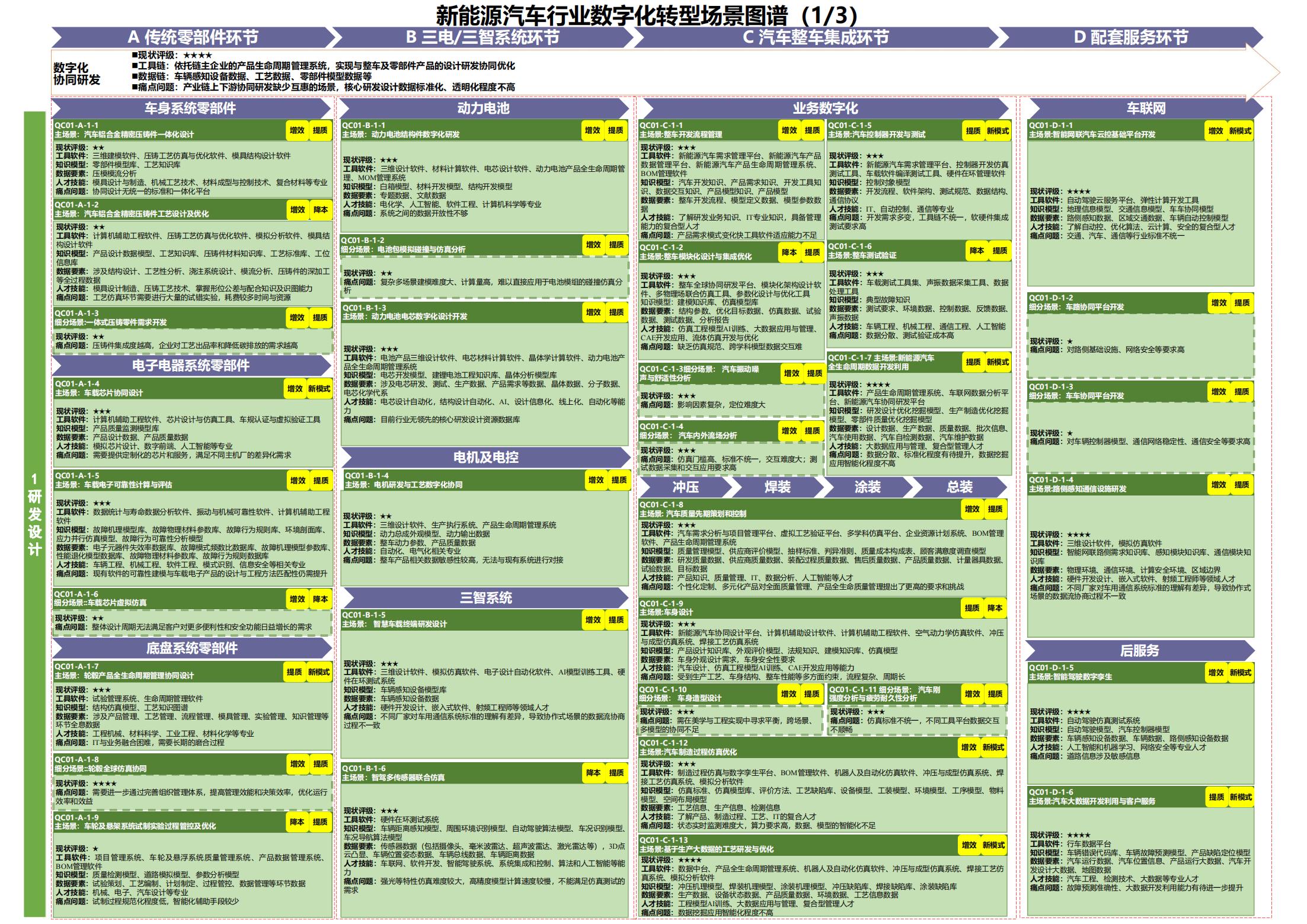This screenshot has height=924, width=1307.
Task: Click the 新模式 tag on QC01-D-1-1
Action: (x=1240, y=131)
